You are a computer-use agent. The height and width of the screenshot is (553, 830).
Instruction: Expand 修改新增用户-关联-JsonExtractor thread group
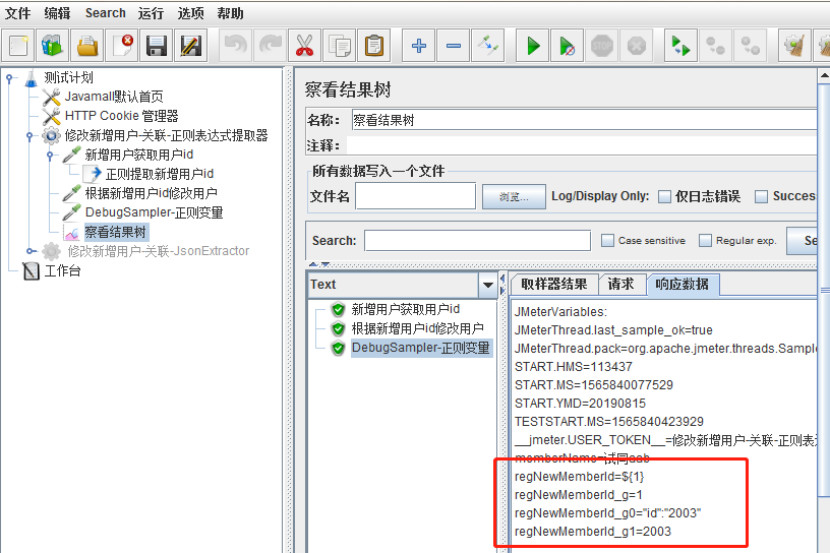point(31,251)
